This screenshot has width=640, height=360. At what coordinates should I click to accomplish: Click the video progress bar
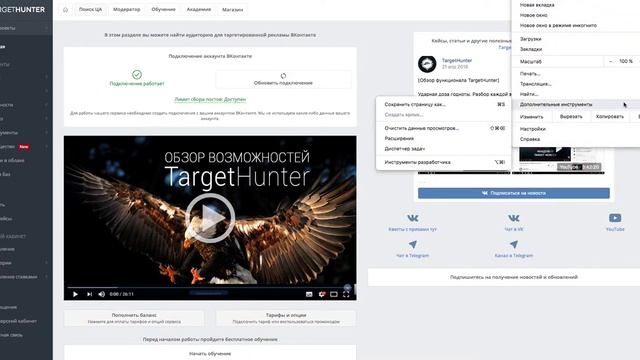210,287
